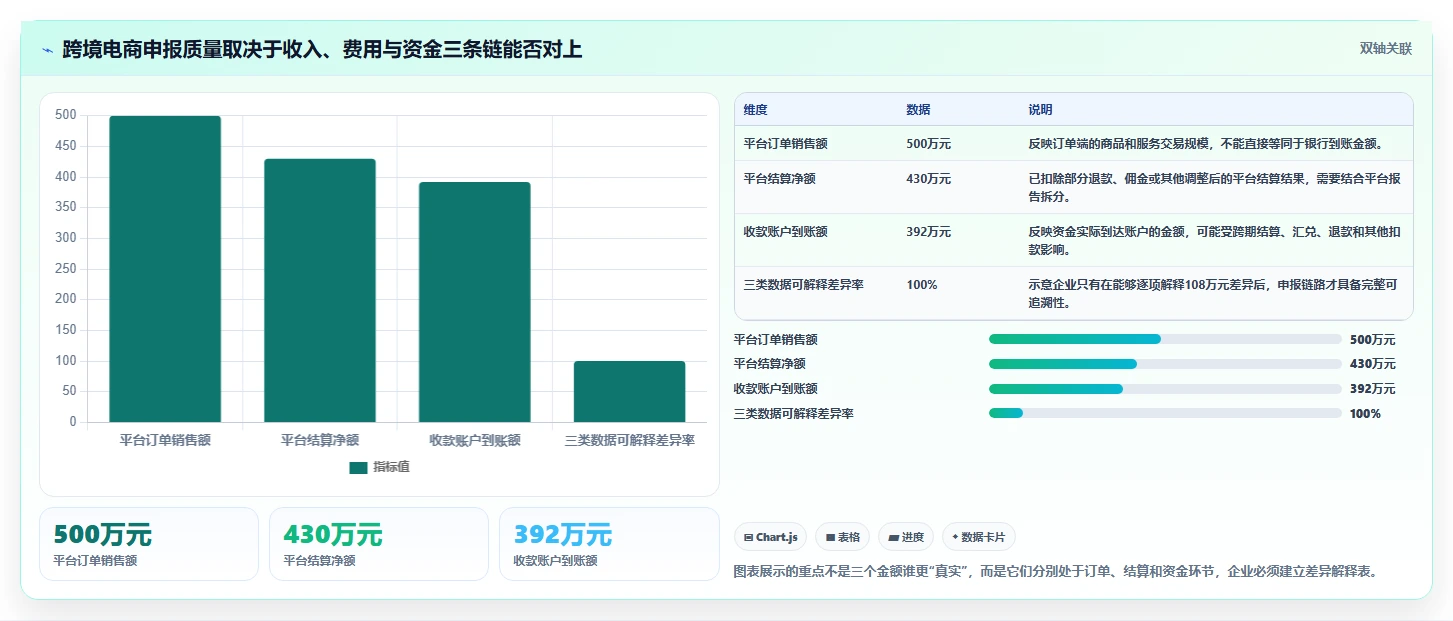The image size is (1453, 621).
Task: Click the 收款账户到账额 progress bar
Action: [x=1165, y=389]
